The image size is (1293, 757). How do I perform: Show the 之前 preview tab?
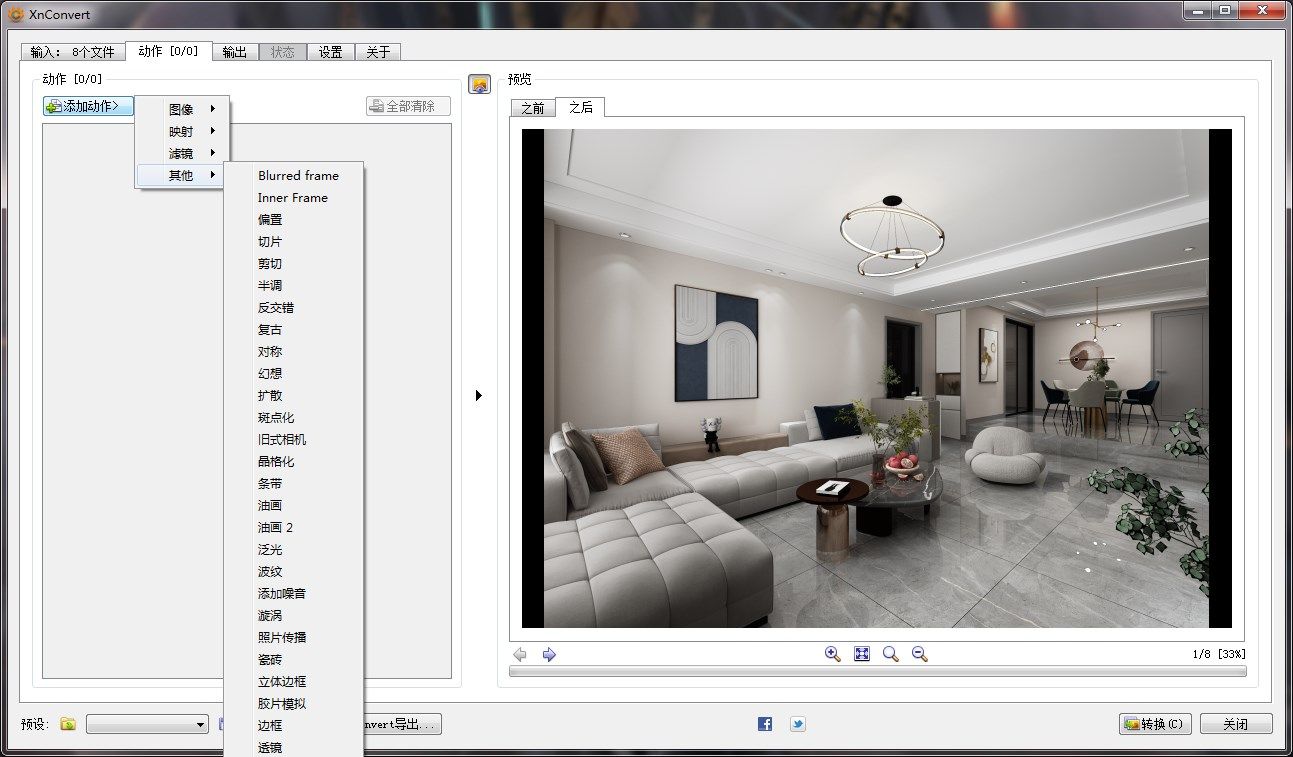coord(533,108)
